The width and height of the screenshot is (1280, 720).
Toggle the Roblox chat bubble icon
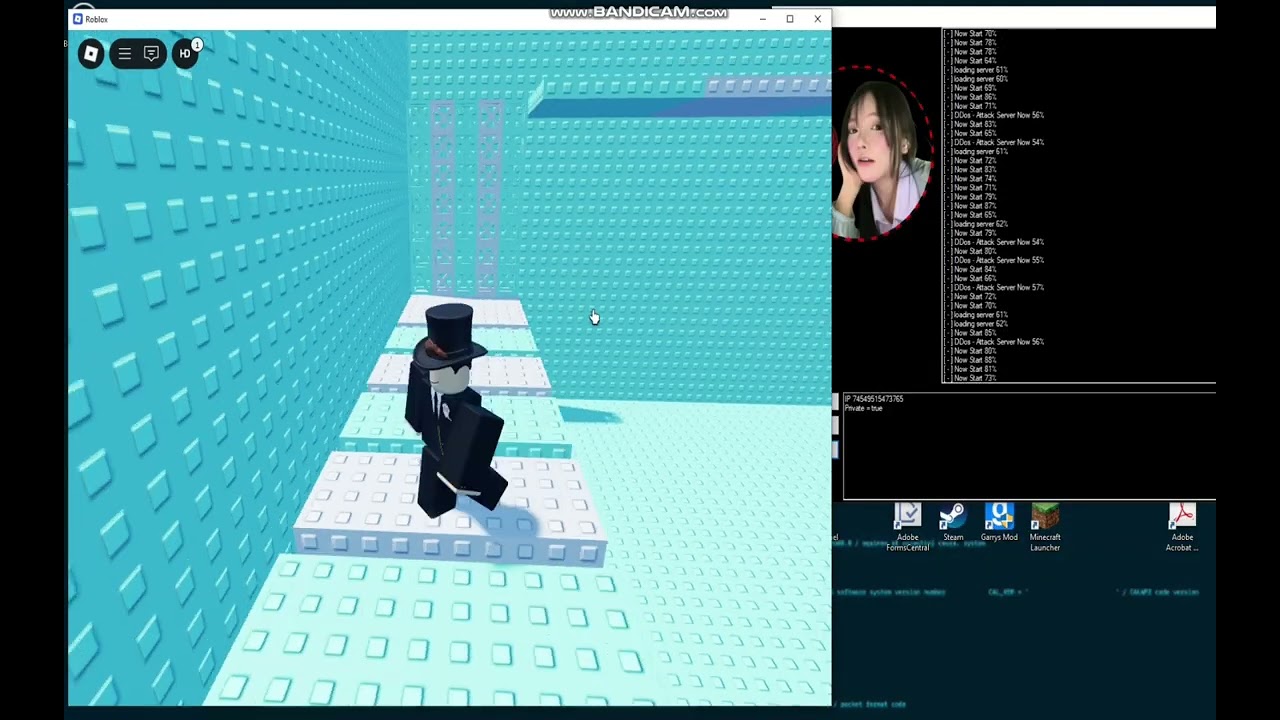(152, 54)
